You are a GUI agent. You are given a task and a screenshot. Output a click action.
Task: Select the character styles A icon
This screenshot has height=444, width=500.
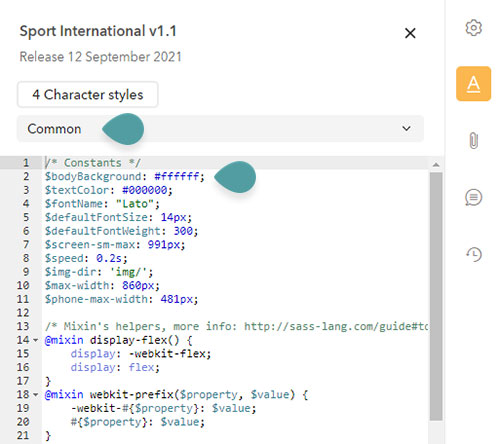click(x=473, y=84)
